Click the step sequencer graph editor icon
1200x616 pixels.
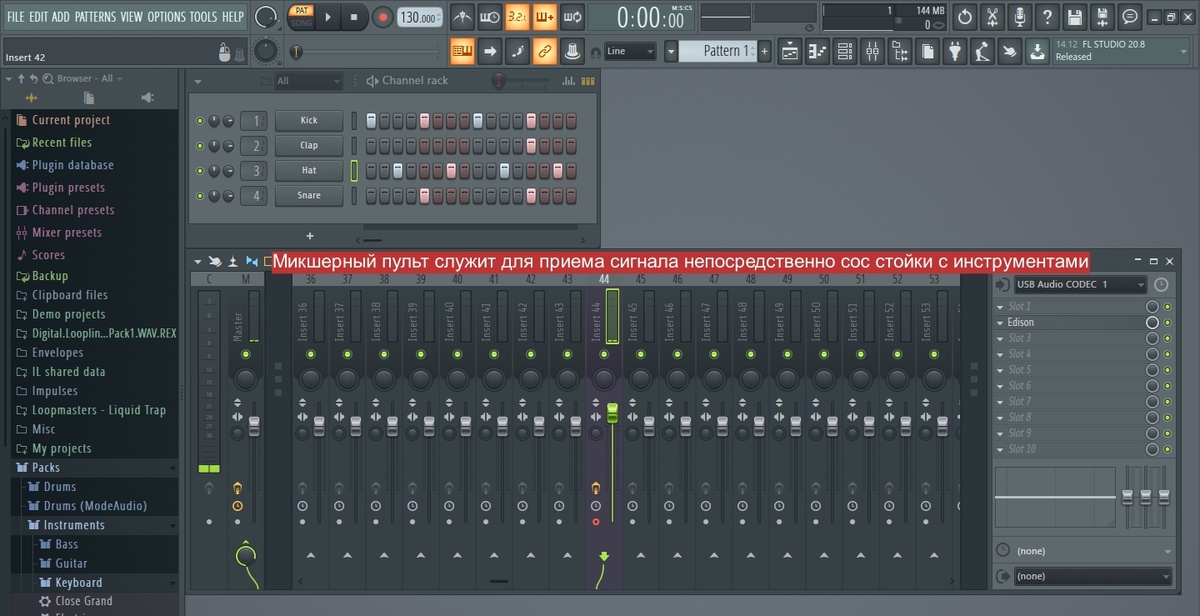pyautogui.click(x=569, y=81)
